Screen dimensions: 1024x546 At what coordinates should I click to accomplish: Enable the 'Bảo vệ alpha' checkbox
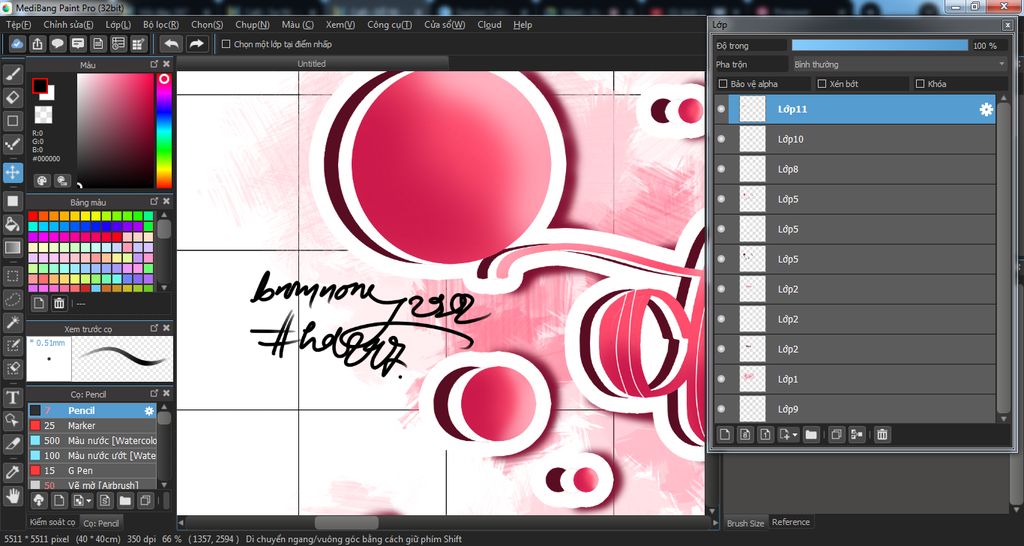[722, 84]
